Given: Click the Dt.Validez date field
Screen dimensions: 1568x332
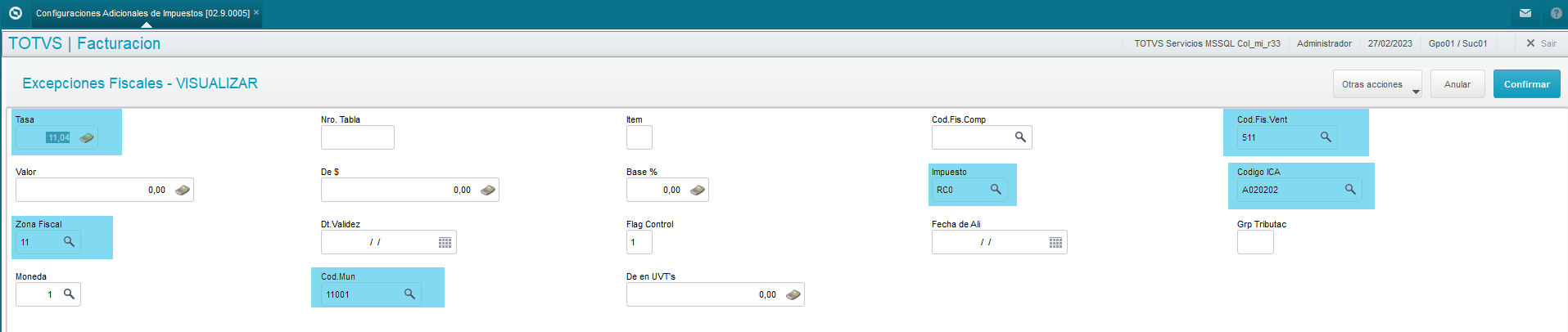Looking at the screenshot, I should click(x=388, y=242).
